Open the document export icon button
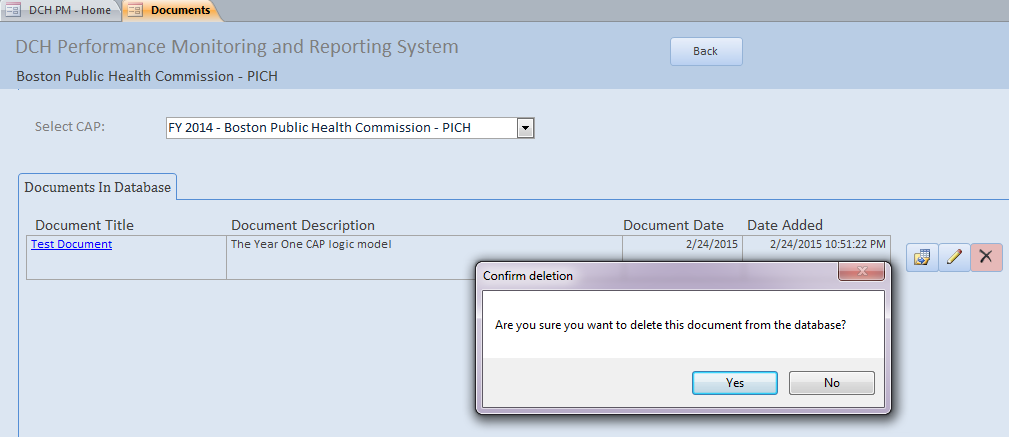1009x437 pixels. click(x=921, y=257)
